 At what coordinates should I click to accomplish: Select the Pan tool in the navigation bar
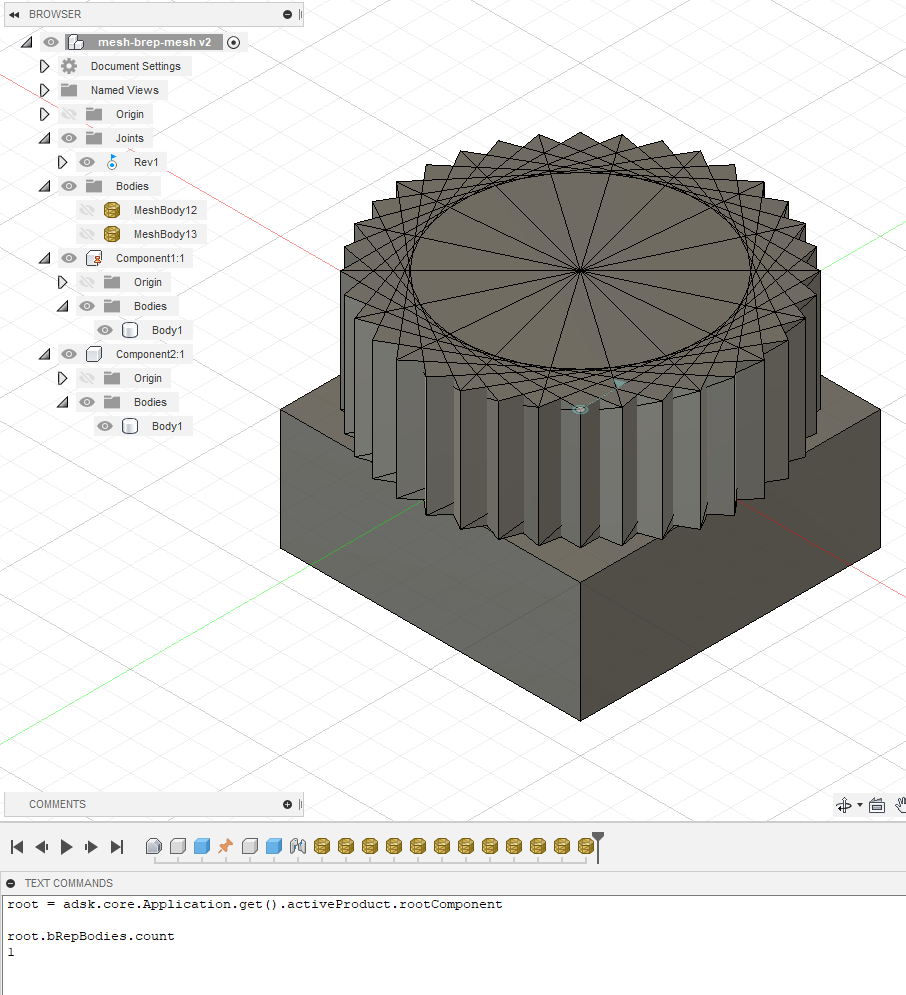coord(901,805)
